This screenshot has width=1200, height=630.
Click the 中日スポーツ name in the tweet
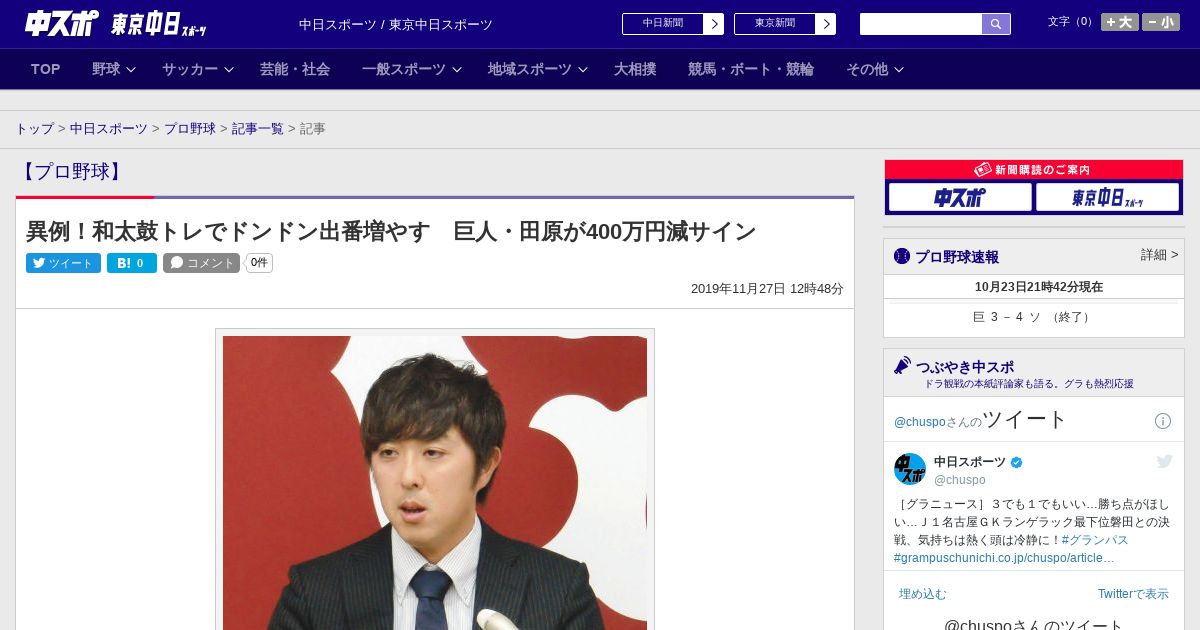click(970, 462)
